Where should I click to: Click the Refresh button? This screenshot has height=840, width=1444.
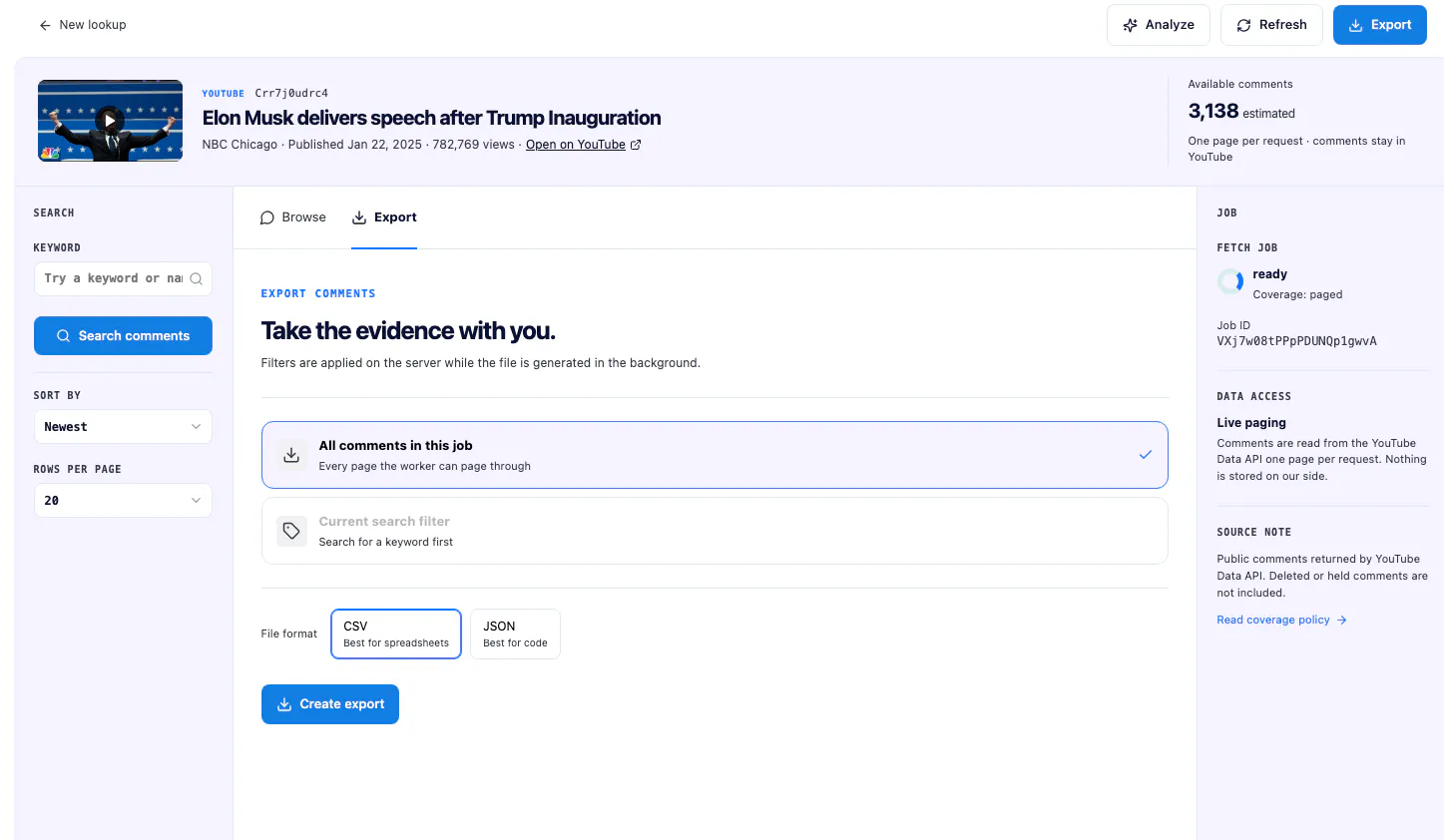1271,25
